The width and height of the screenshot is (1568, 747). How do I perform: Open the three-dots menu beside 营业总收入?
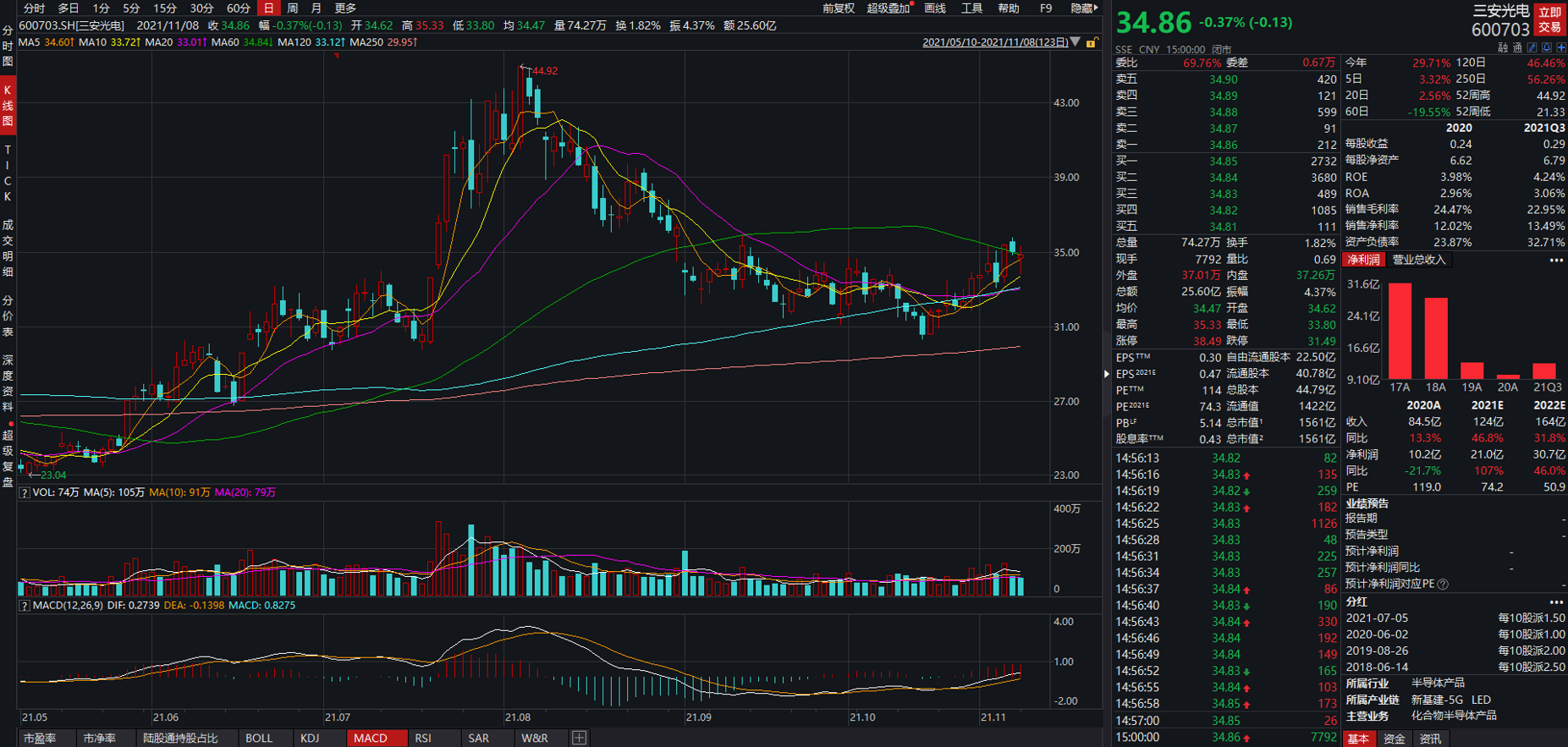tap(1555, 260)
